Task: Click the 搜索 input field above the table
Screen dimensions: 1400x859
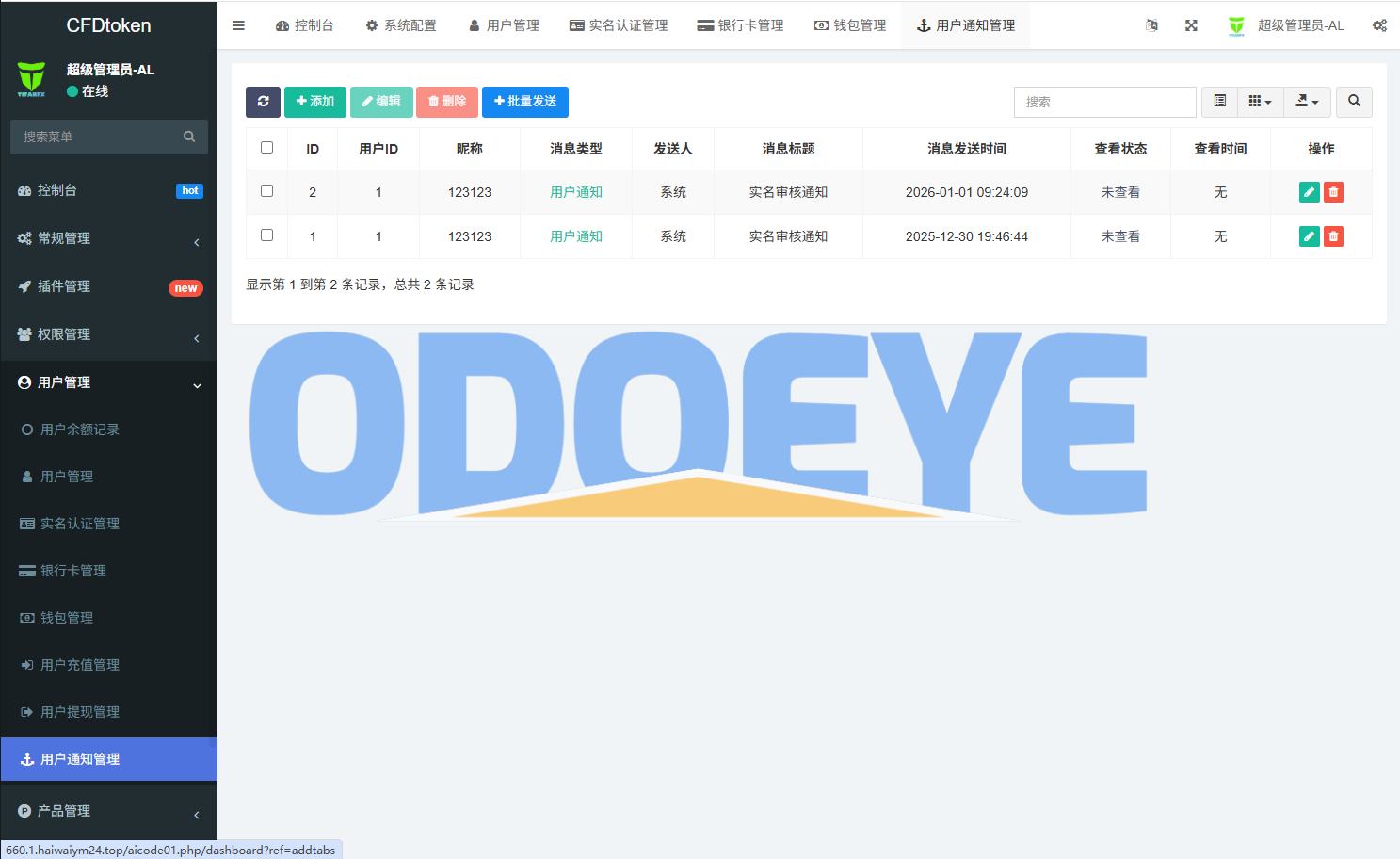Action: click(x=1104, y=102)
